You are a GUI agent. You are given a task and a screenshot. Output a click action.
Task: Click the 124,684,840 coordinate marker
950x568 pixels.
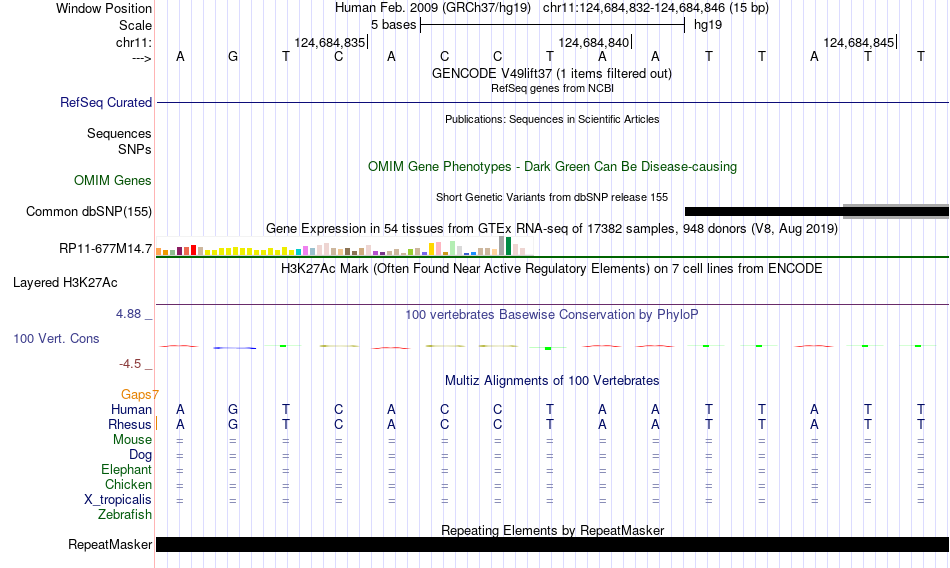coord(594,42)
